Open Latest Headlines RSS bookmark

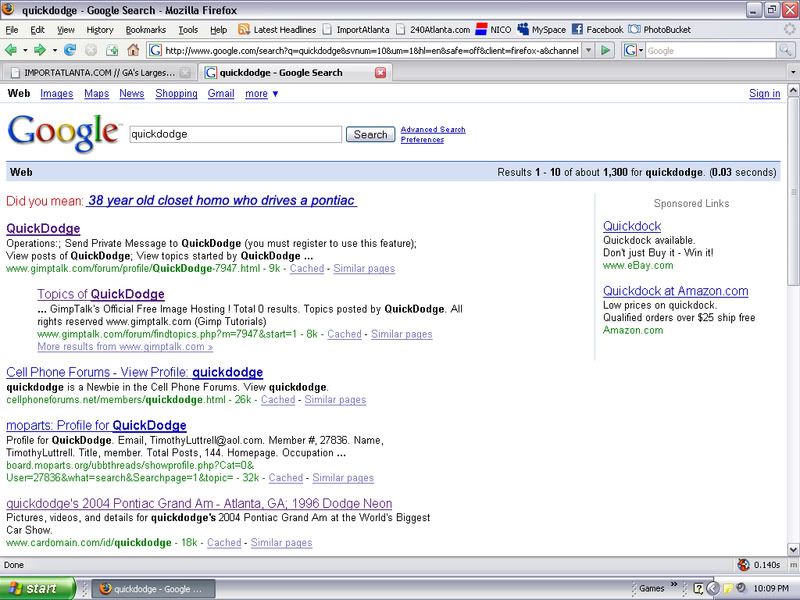click(278, 30)
